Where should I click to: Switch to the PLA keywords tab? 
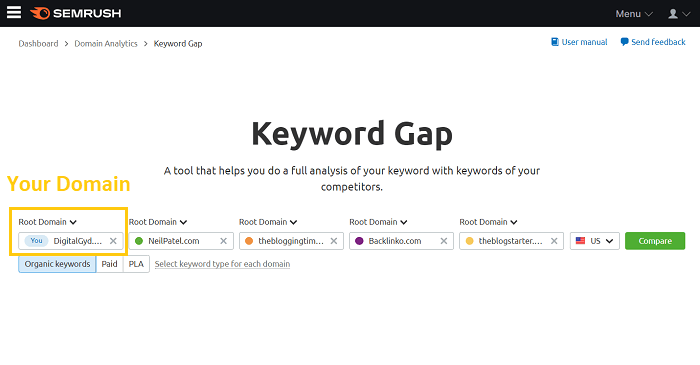coord(136,264)
